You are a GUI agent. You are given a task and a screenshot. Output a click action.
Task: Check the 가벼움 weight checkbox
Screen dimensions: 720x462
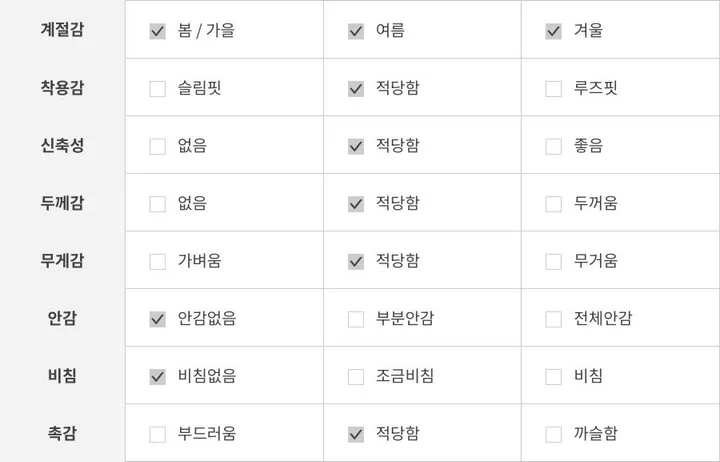(158, 262)
